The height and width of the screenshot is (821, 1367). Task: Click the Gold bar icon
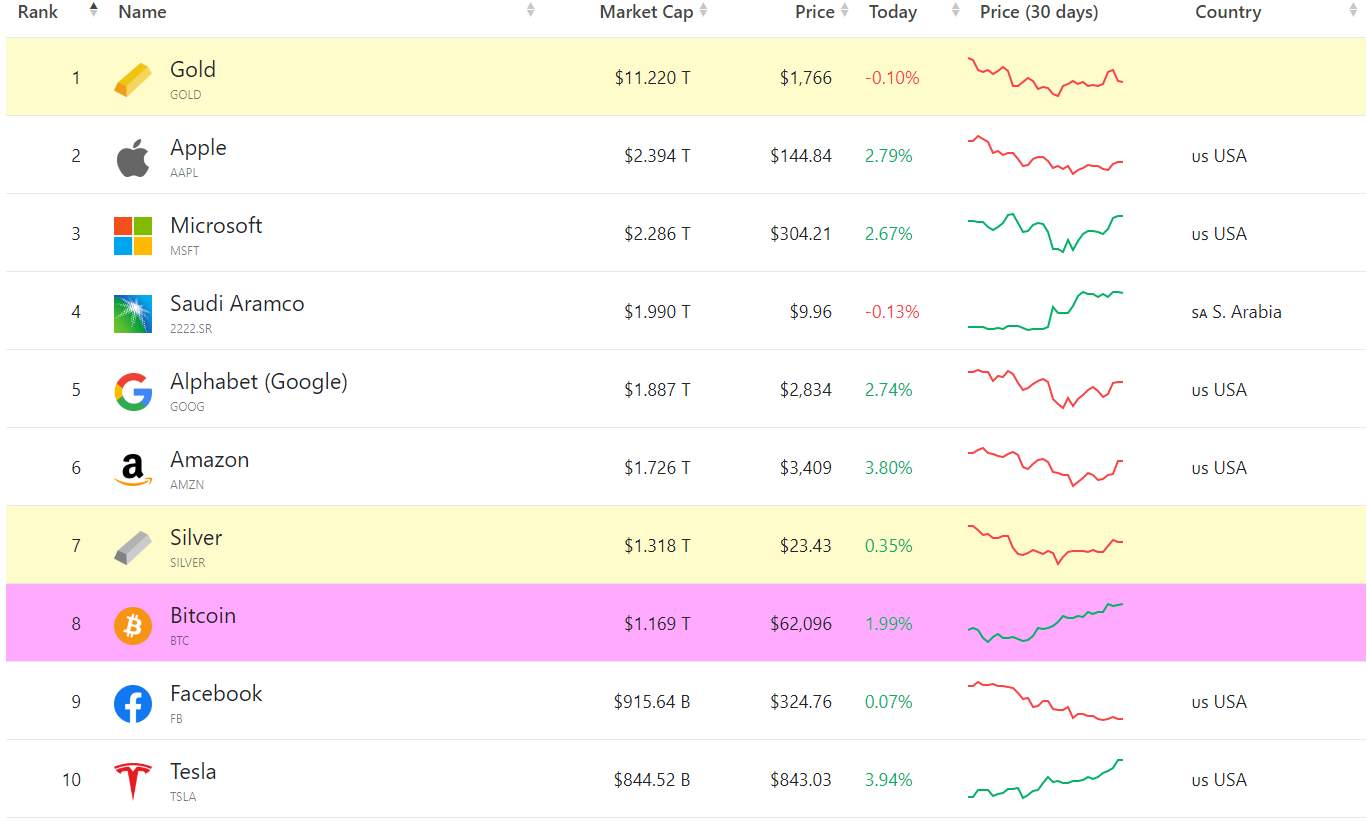tap(133, 79)
